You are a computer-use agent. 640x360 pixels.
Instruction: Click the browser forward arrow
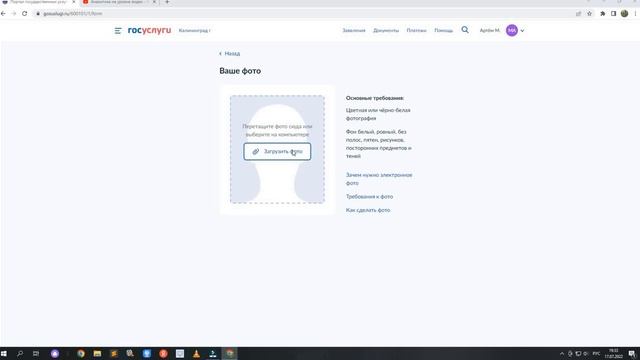coord(14,13)
